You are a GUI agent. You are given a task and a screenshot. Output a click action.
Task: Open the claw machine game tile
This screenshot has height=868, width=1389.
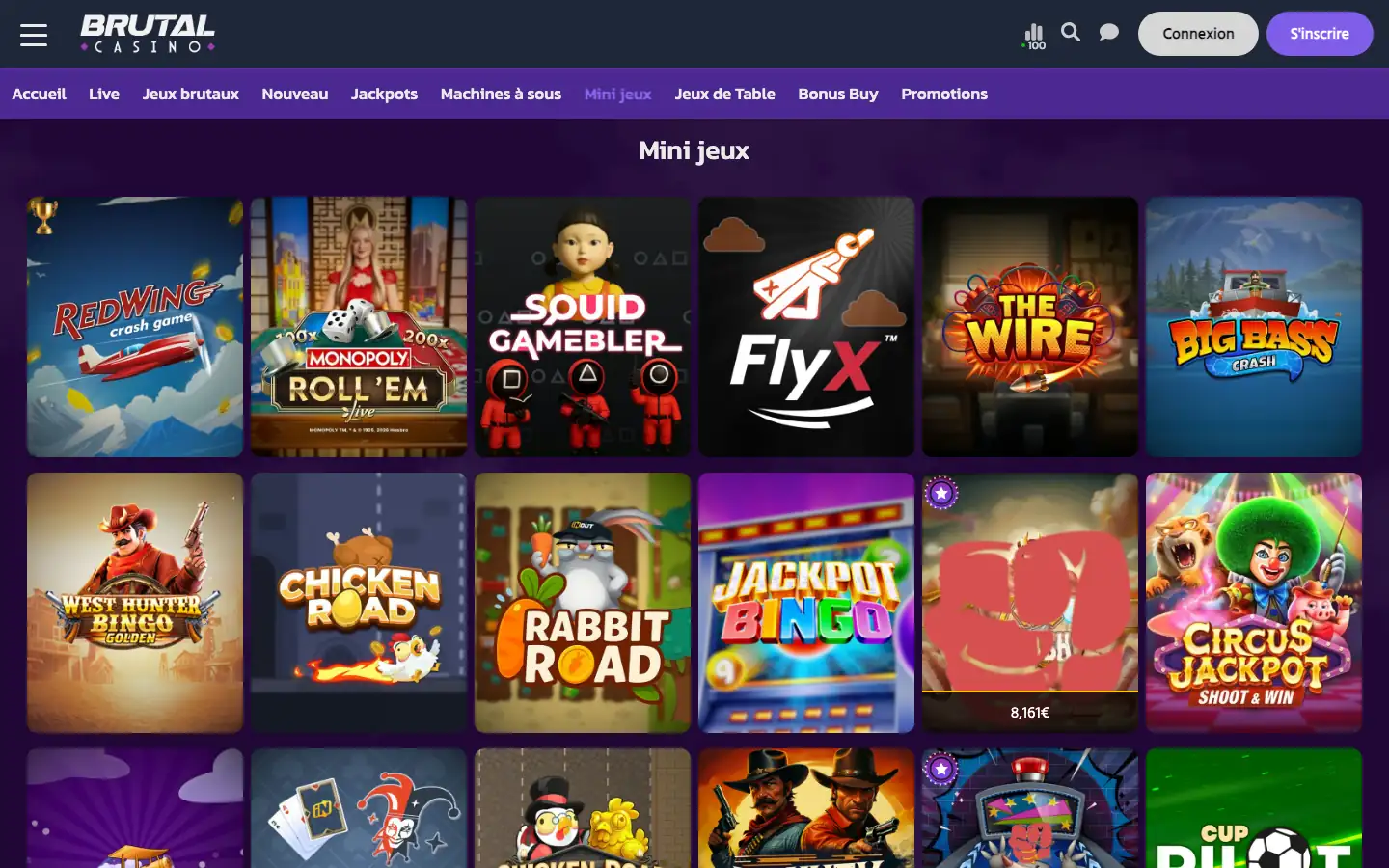1030,808
